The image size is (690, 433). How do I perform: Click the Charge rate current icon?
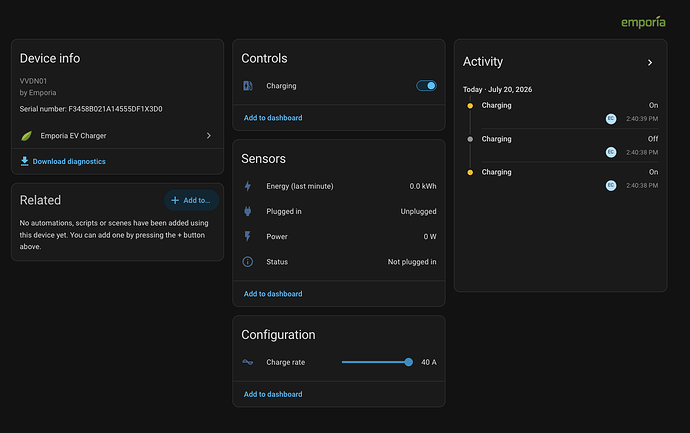[248, 362]
